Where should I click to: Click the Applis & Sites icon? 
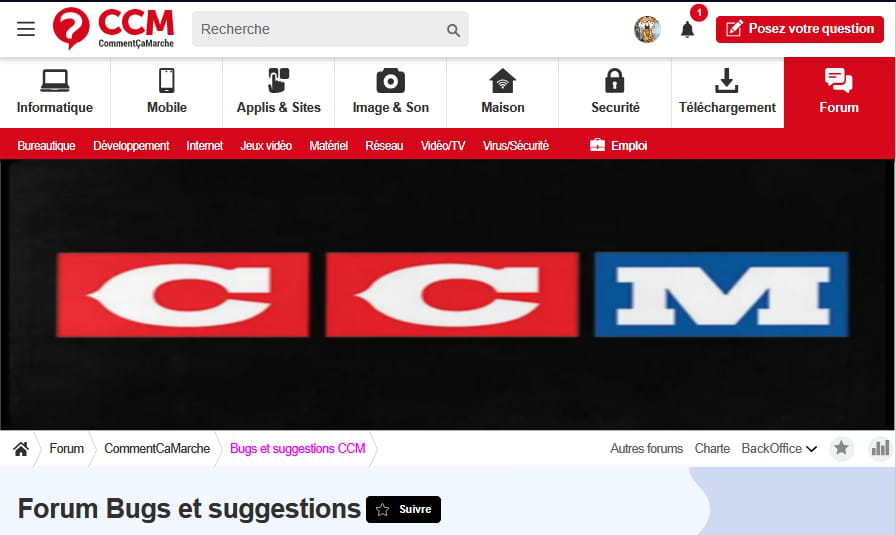click(279, 81)
